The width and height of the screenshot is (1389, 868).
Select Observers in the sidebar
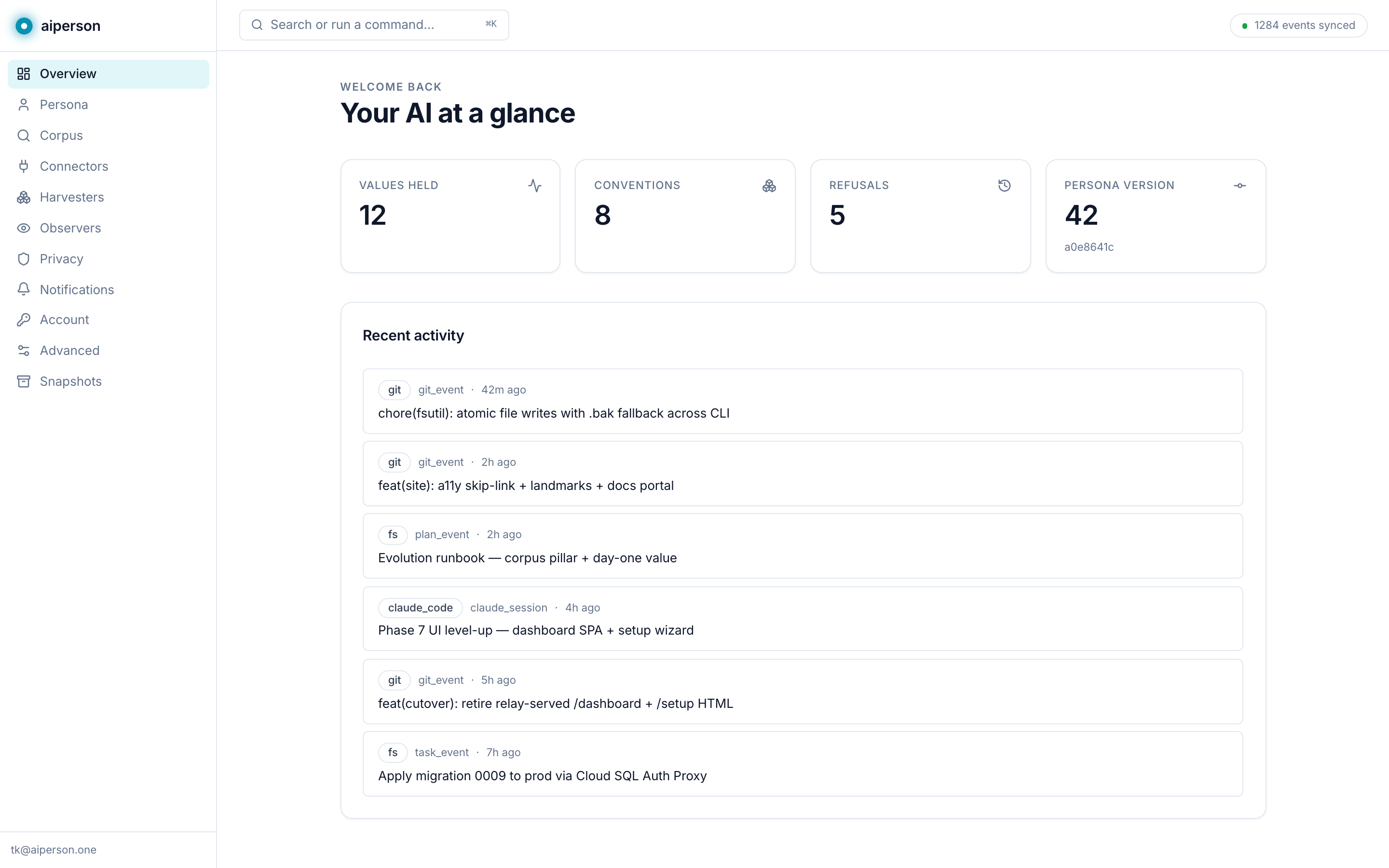point(109,228)
